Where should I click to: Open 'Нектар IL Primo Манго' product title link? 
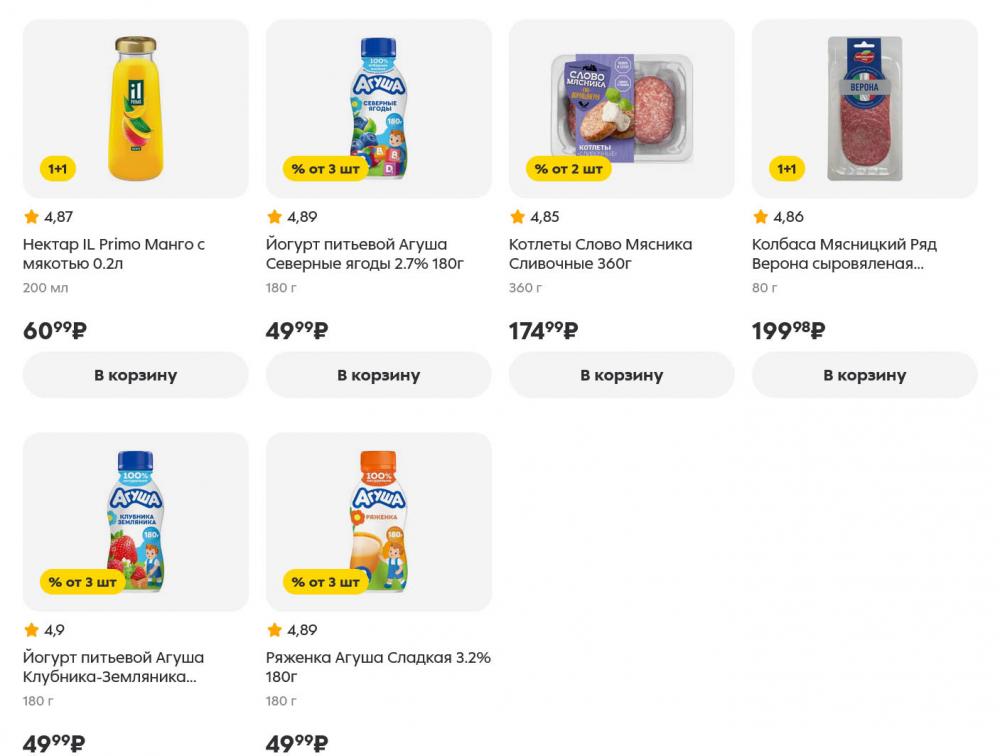(x=113, y=254)
